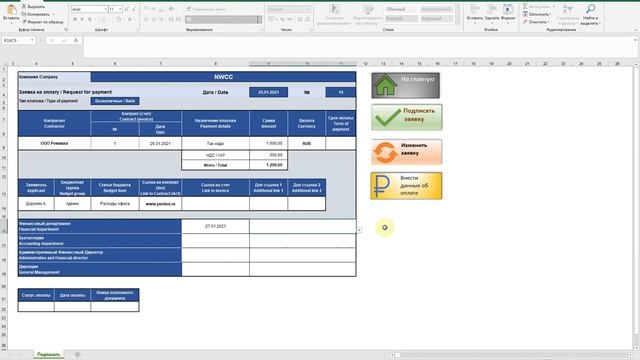Viewport: 640px width, 360px height.
Task: Click the Fill (Заполнить) command
Action: pos(536,14)
